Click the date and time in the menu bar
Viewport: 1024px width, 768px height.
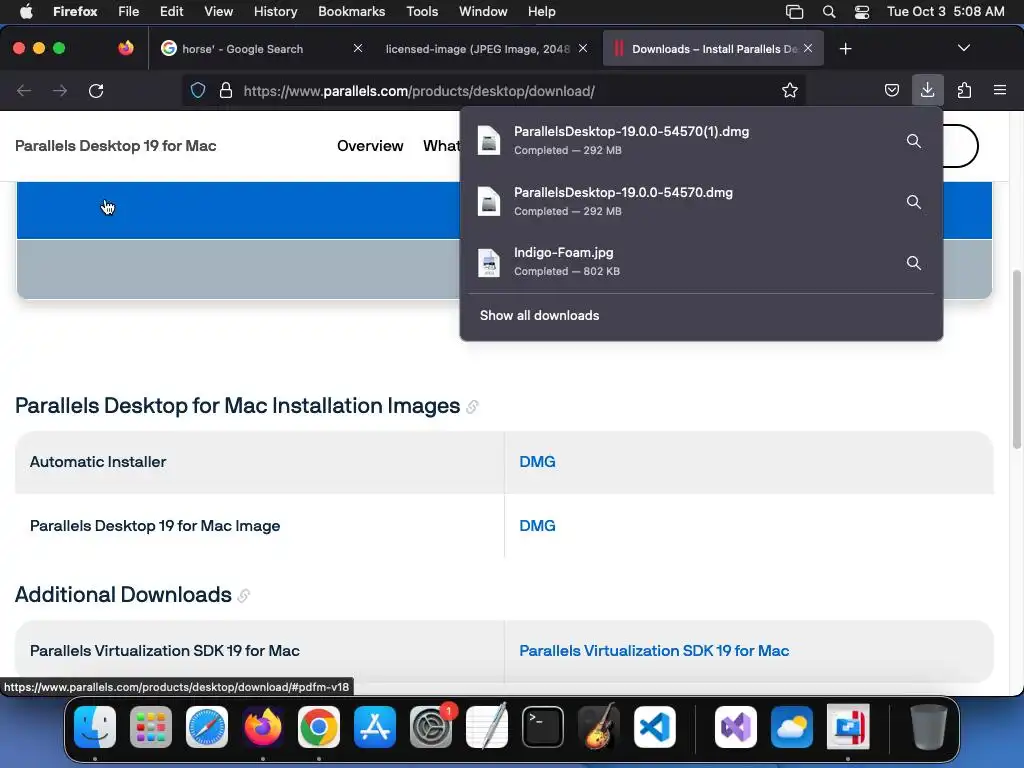[945, 12]
